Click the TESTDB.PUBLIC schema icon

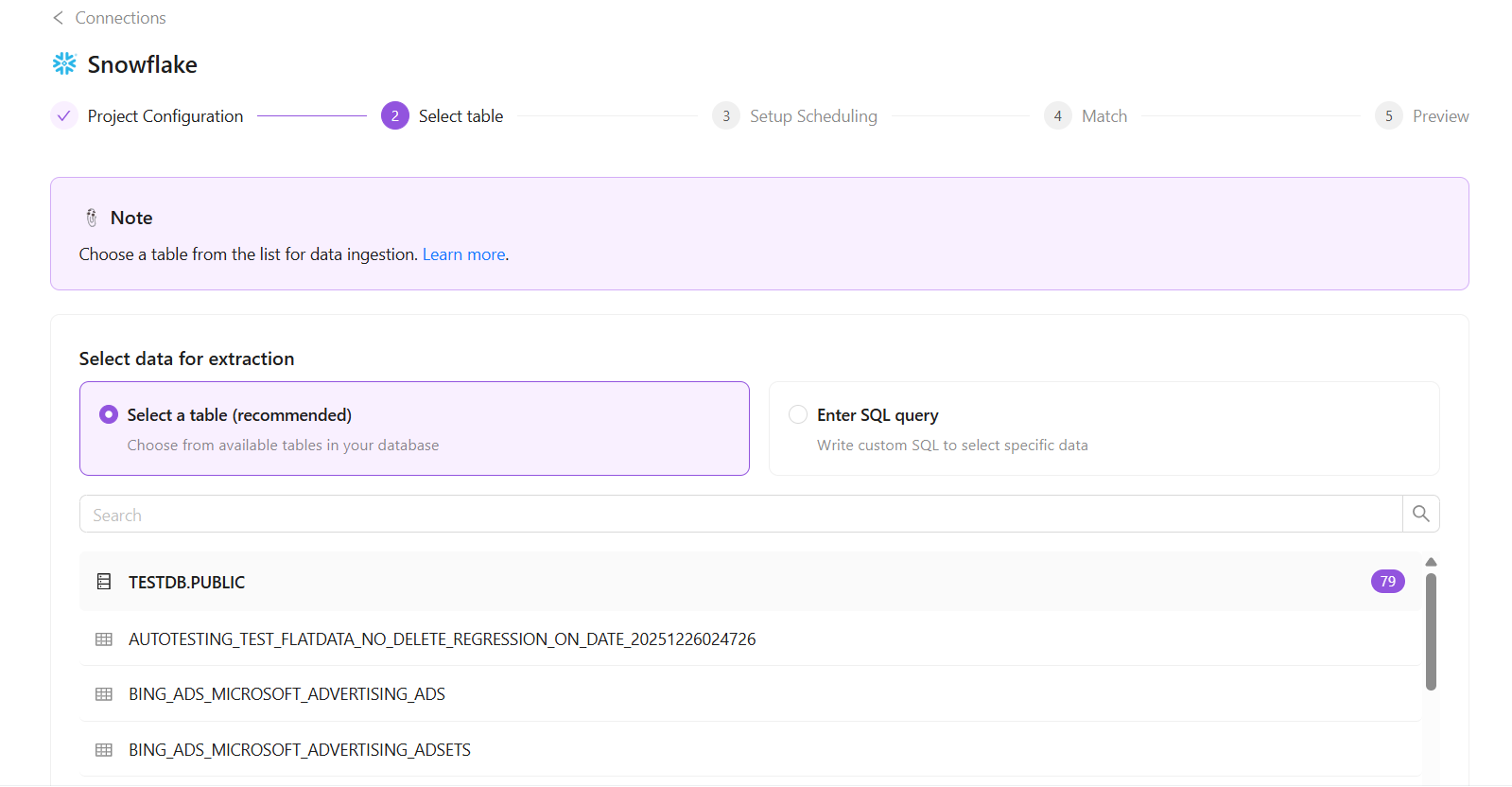(x=104, y=582)
